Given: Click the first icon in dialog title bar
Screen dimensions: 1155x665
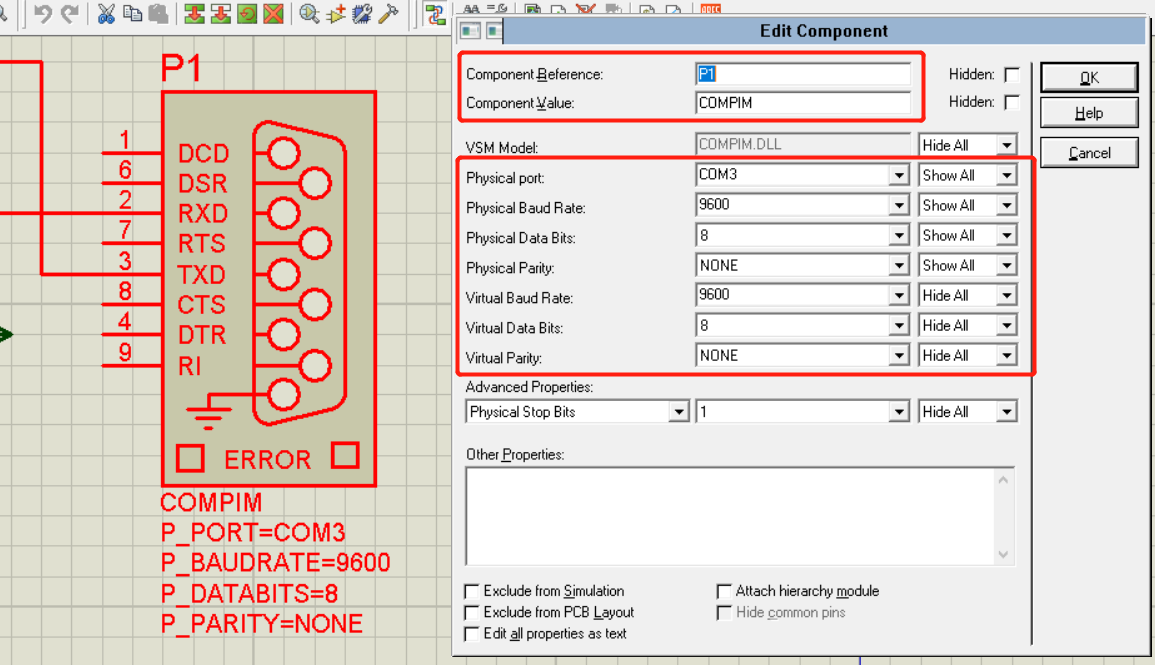Looking at the screenshot, I should pos(470,31).
